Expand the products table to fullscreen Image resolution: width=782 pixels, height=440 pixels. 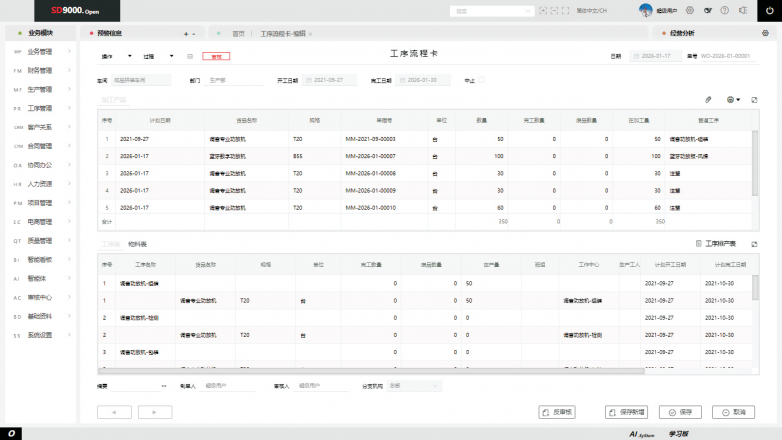click(754, 100)
